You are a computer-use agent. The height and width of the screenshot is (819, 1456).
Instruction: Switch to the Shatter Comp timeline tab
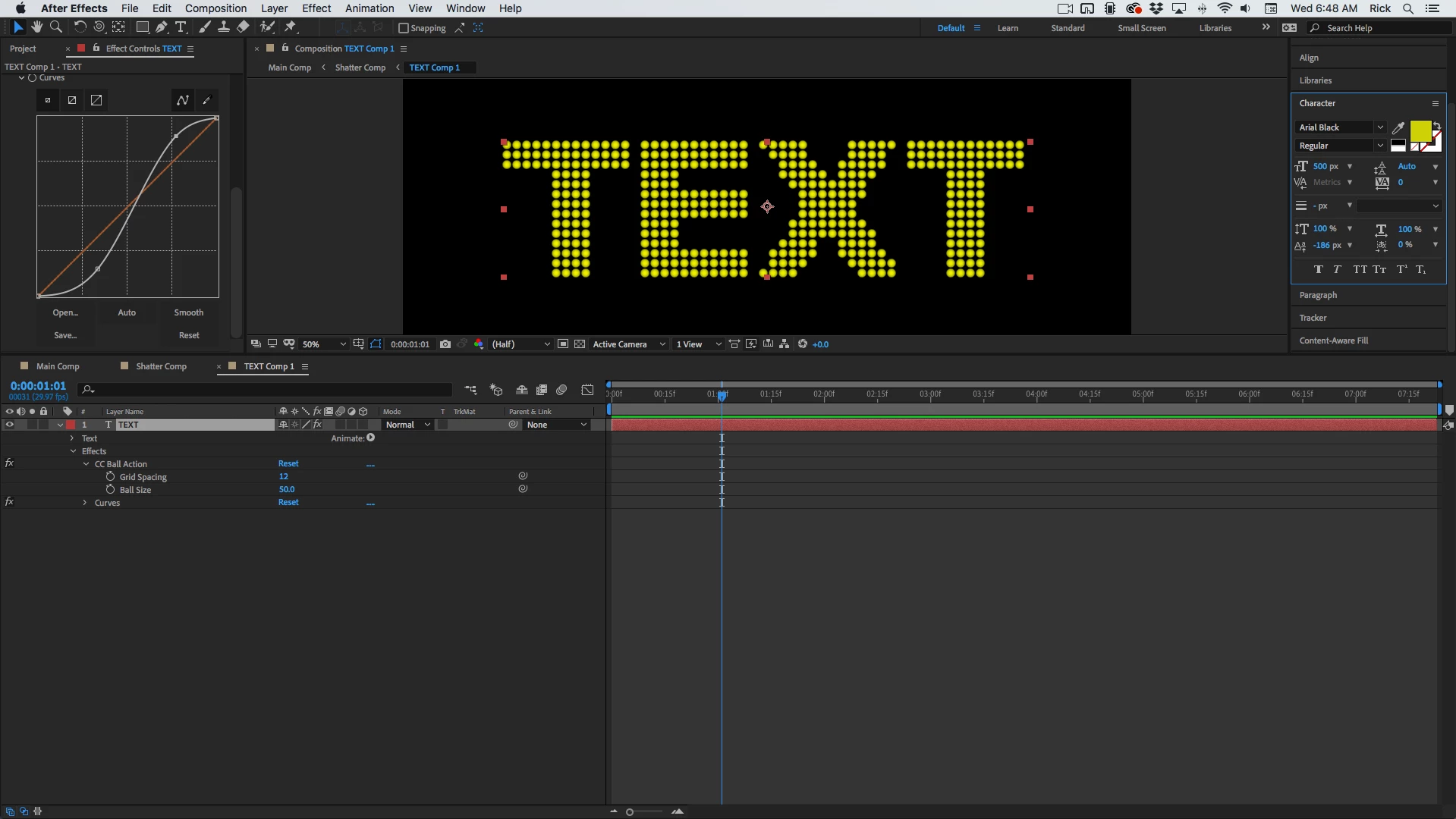point(161,366)
